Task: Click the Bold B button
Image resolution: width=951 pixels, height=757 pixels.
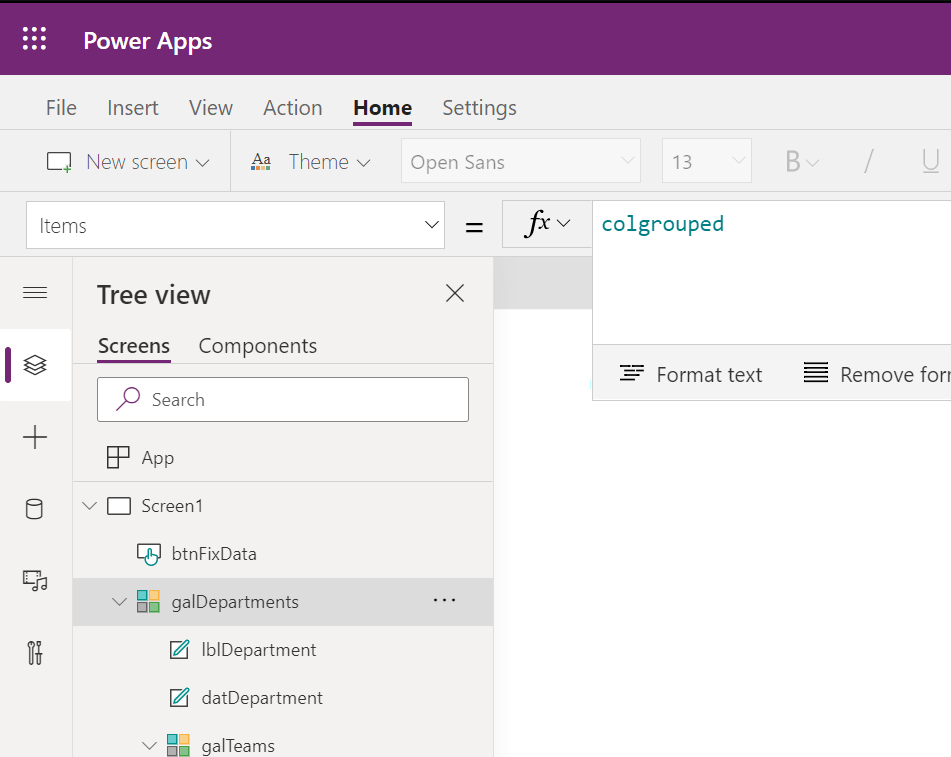Action: click(793, 161)
